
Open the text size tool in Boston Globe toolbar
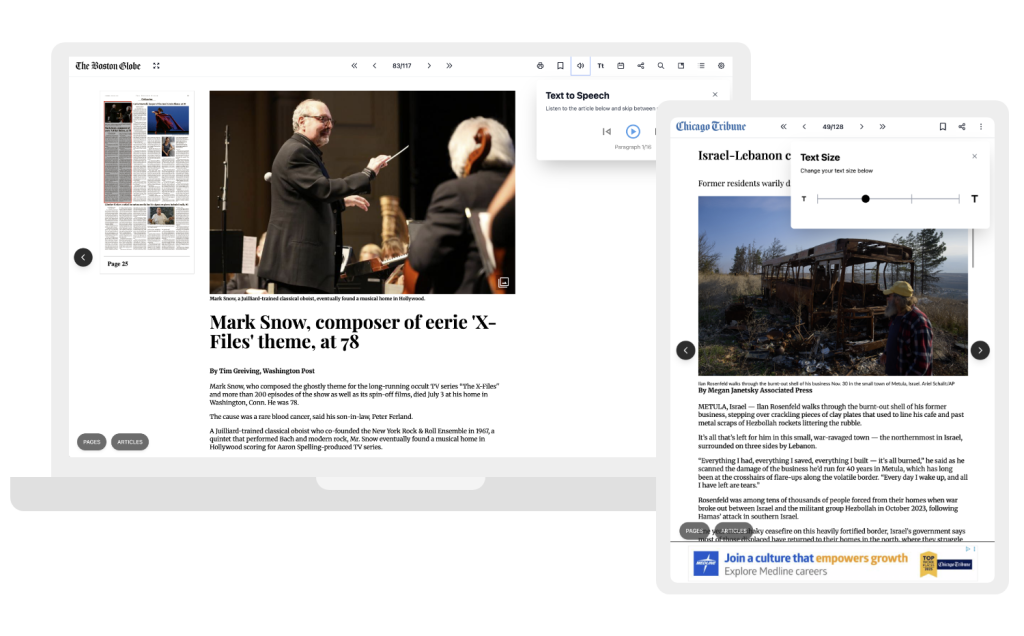(x=601, y=66)
